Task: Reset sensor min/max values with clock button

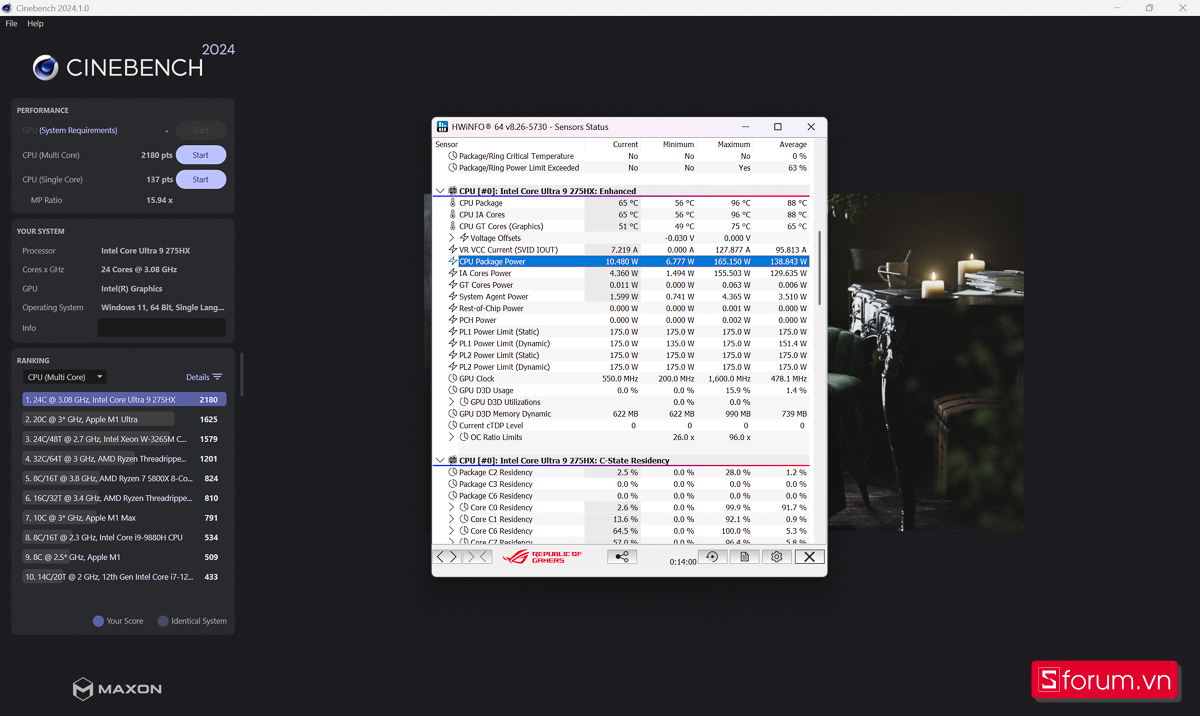Action: pos(712,557)
